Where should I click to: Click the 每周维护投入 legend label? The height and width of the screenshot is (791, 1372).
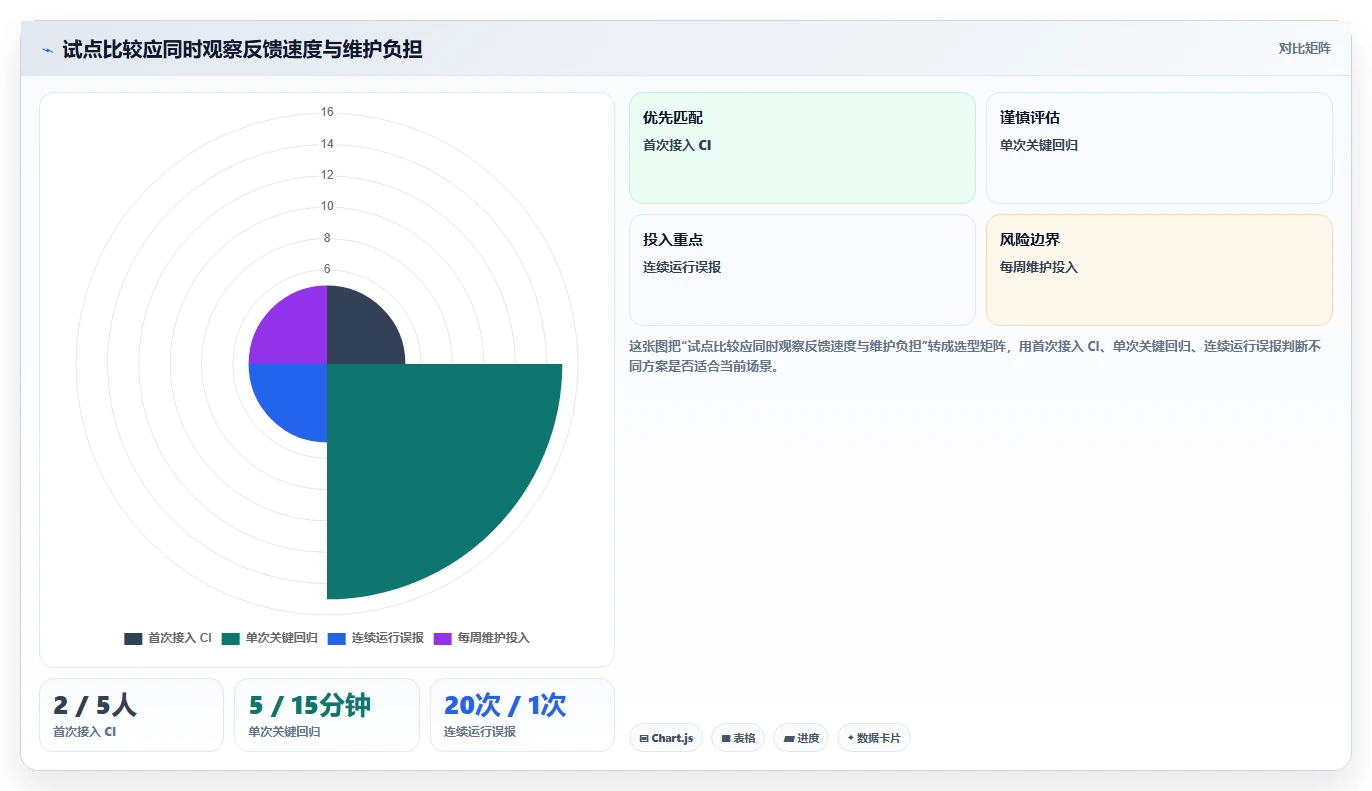[494, 638]
